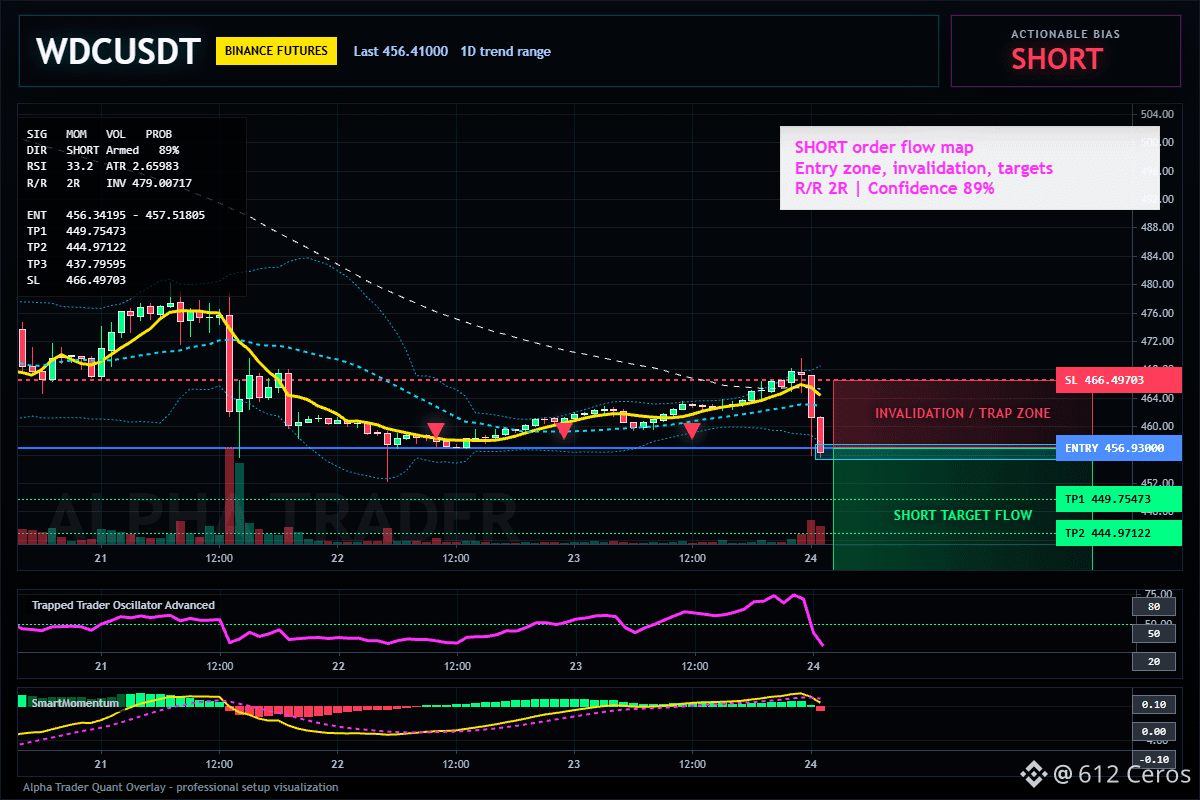Screen dimensions: 1200x800
Task: Click the SHORT TARGET FLOW label
Action: pos(962,516)
